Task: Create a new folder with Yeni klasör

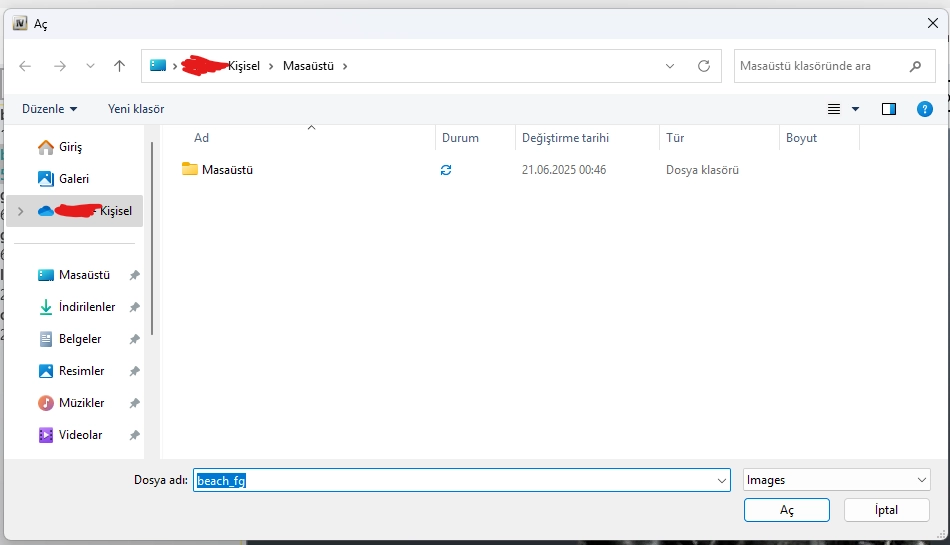Action: [x=136, y=109]
